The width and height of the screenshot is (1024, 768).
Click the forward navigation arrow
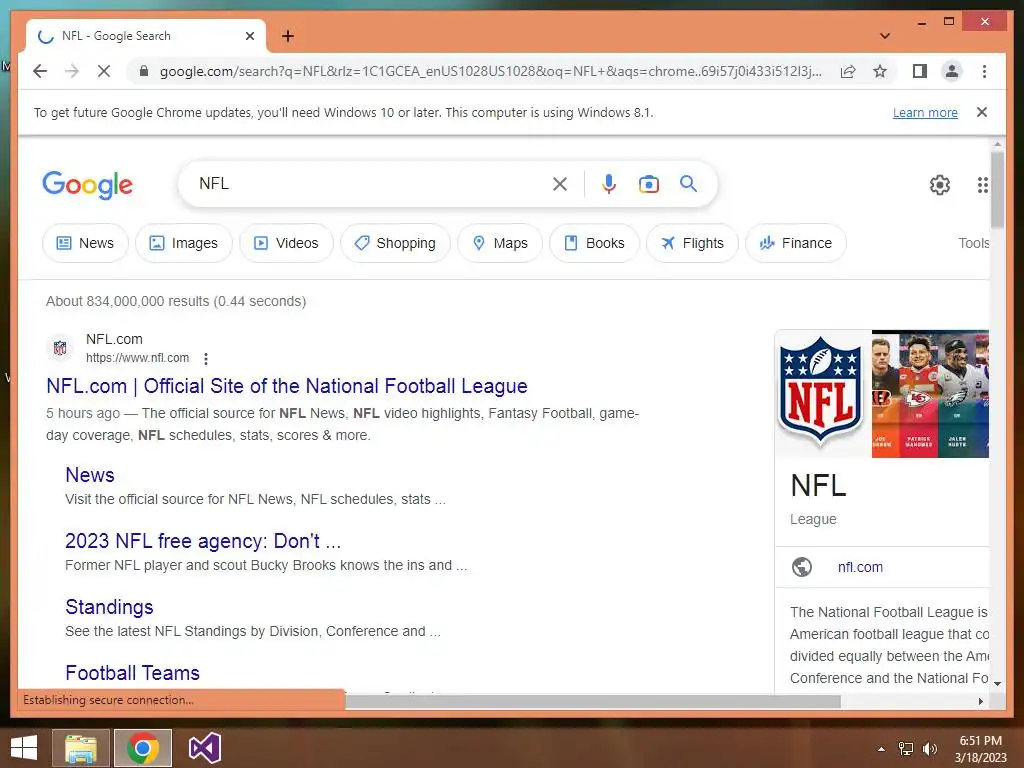72,71
